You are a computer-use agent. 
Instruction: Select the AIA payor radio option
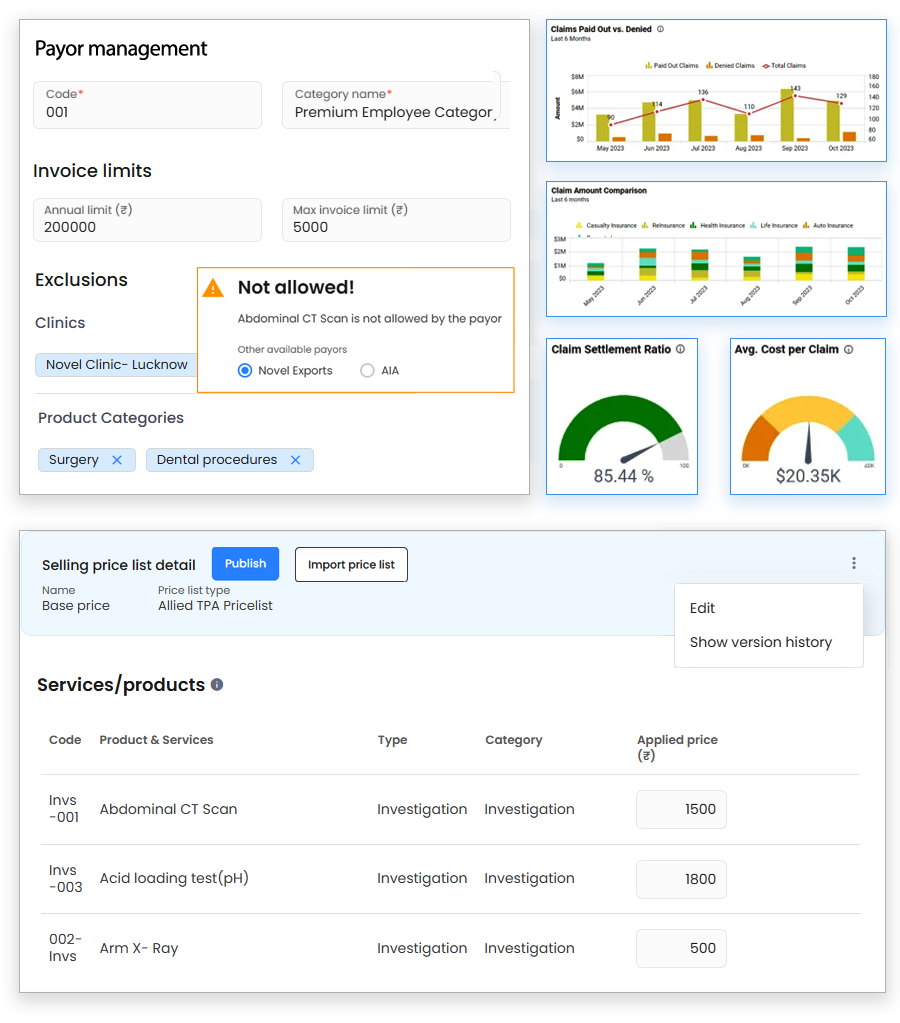(x=367, y=371)
